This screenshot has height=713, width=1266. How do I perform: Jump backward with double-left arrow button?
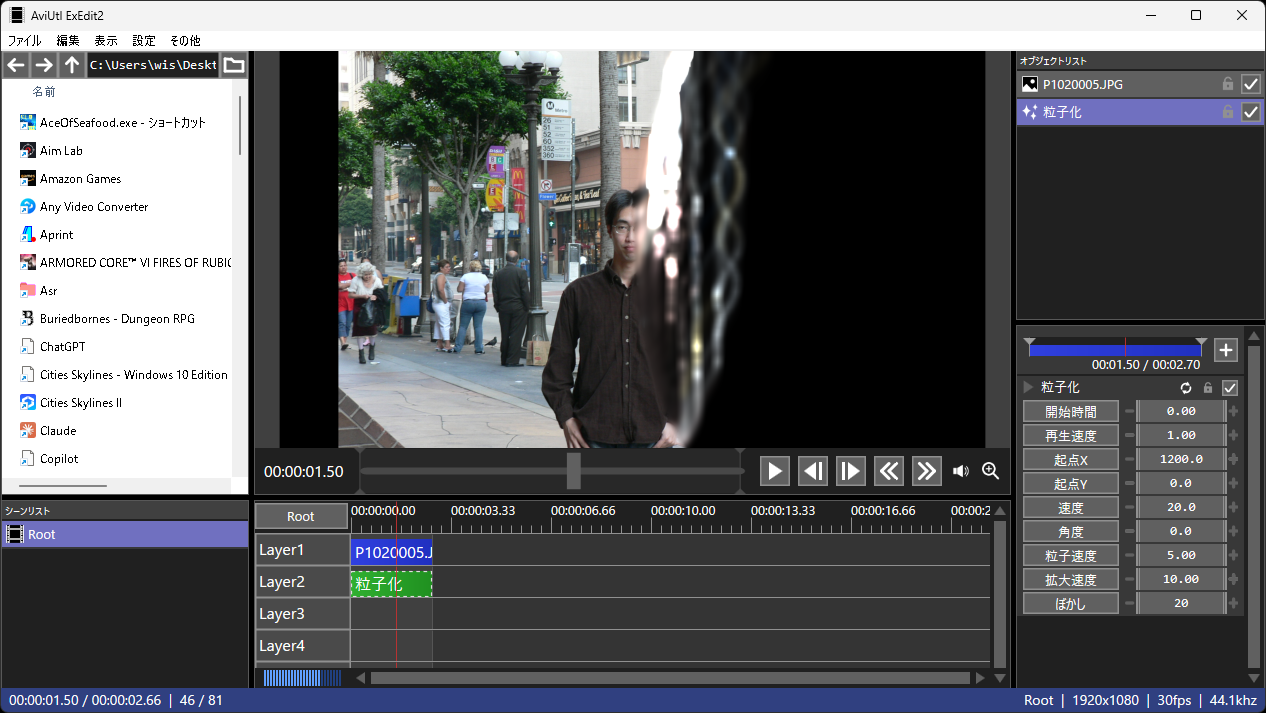[889, 471]
